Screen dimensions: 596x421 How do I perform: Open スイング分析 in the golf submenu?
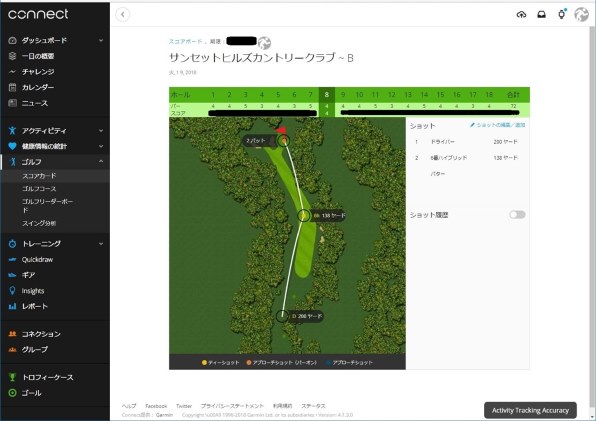coord(39,223)
